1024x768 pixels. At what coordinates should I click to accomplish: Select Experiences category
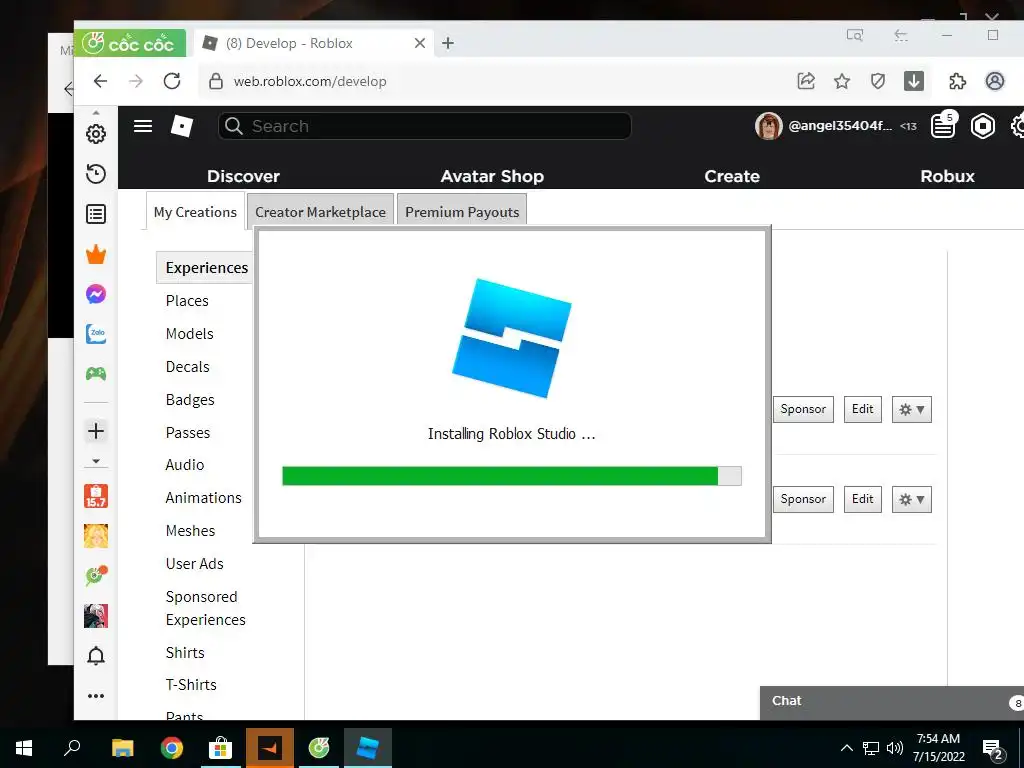point(206,268)
